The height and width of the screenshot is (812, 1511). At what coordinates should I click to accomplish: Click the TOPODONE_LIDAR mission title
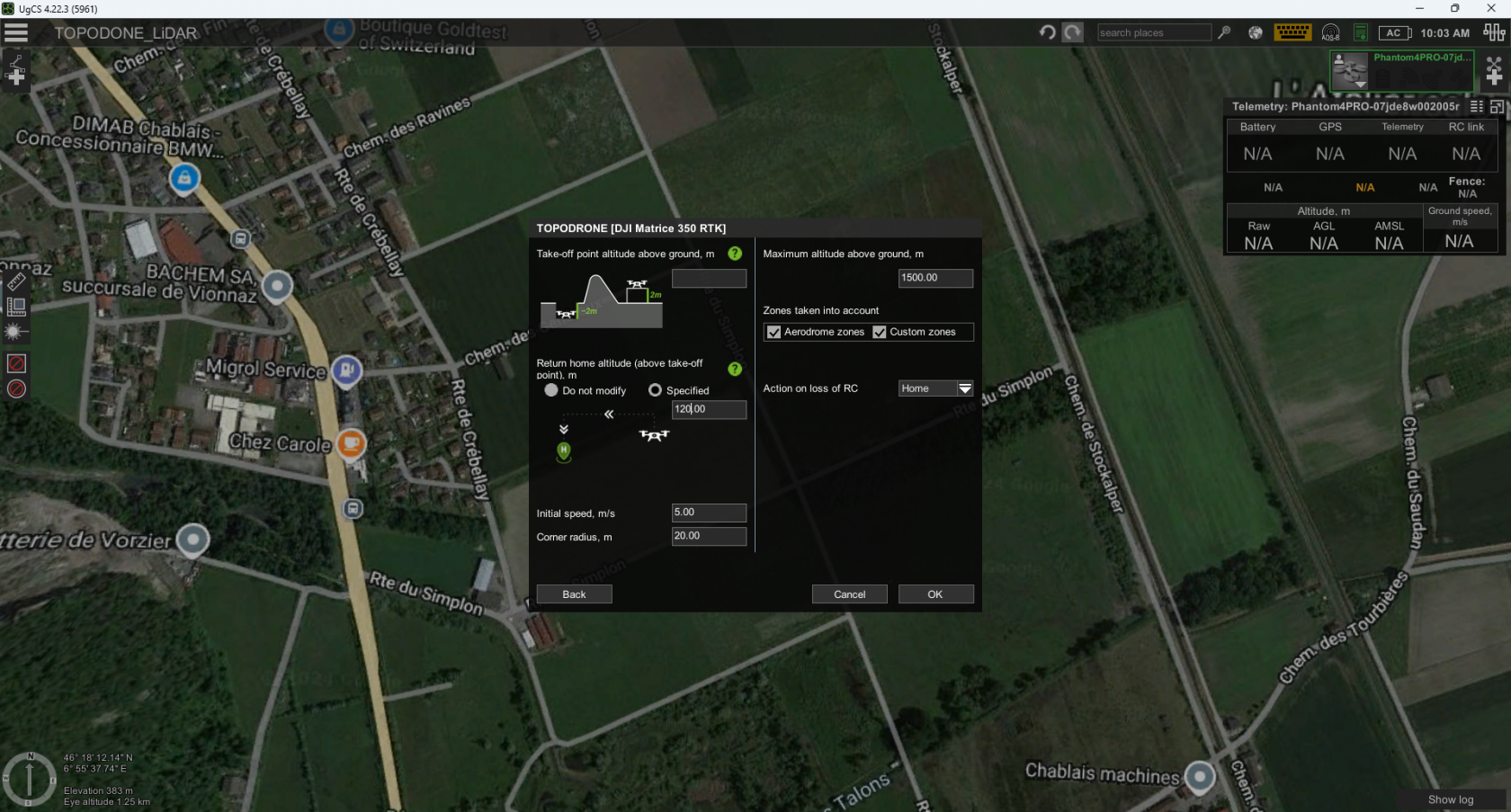tap(126, 33)
